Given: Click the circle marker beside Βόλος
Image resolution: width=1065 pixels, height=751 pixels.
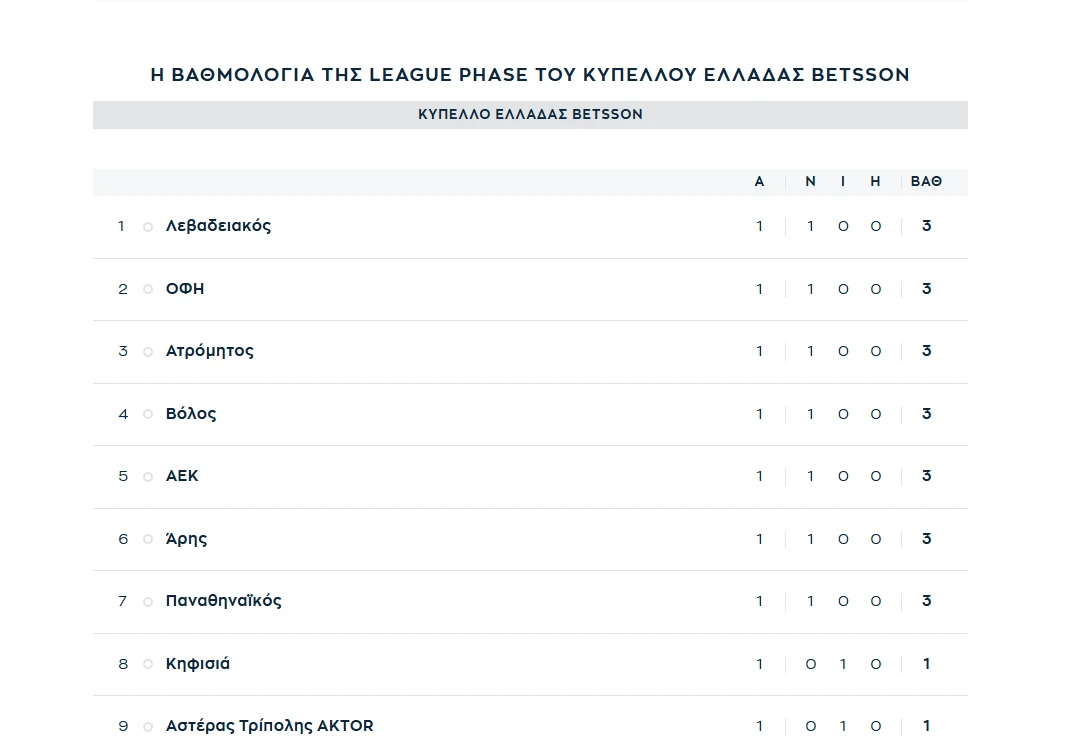Looking at the screenshot, I should click(x=148, y=414).
